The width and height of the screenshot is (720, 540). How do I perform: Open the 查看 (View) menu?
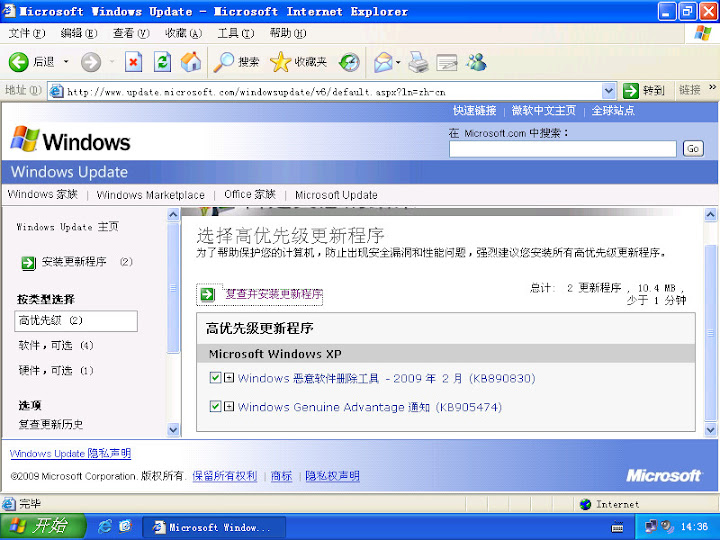131,33
